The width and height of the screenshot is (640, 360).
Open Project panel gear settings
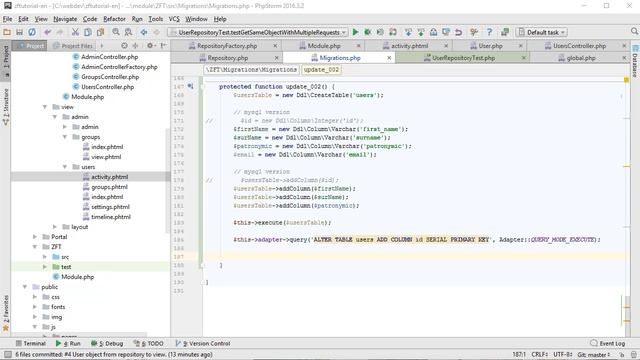[151, 46]
